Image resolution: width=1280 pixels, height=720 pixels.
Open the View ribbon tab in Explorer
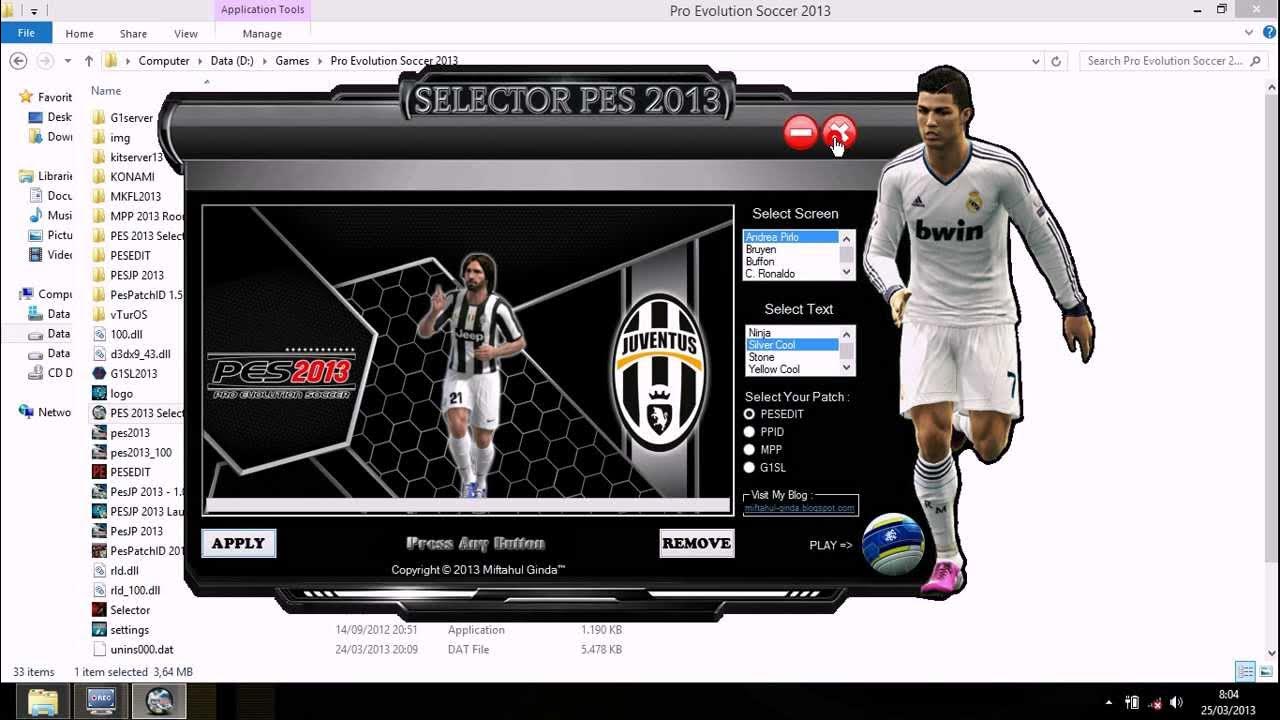[186, 33]
